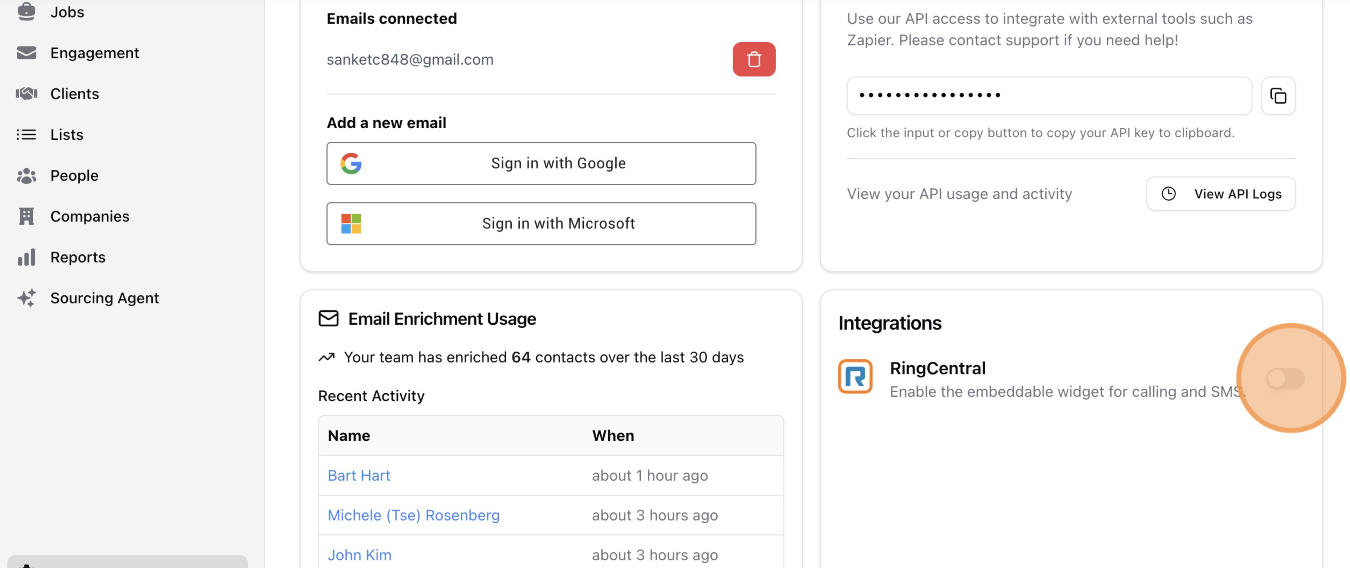Open Michele (Tse) Rosenberg link
Image resolution: width=1350 pixels, height=568 pixels.
click(x=414, y=516)
